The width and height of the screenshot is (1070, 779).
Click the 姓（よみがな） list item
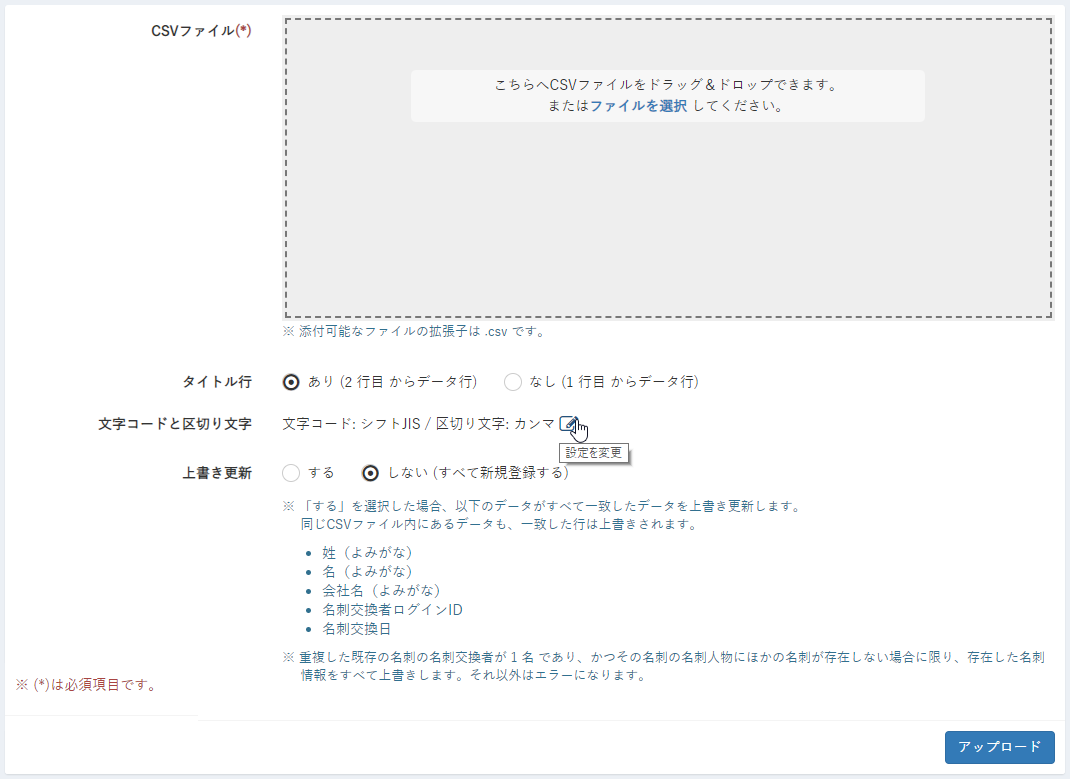coord(368,553)
